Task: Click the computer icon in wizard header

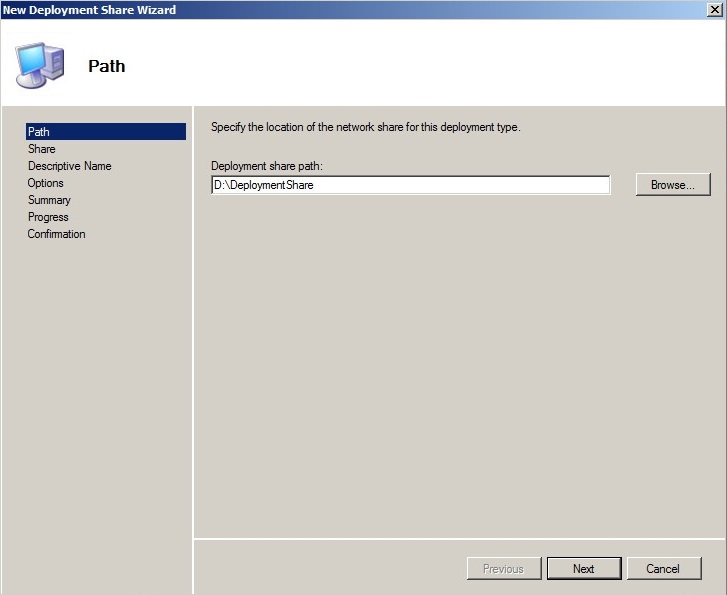Action: point(39,65)
